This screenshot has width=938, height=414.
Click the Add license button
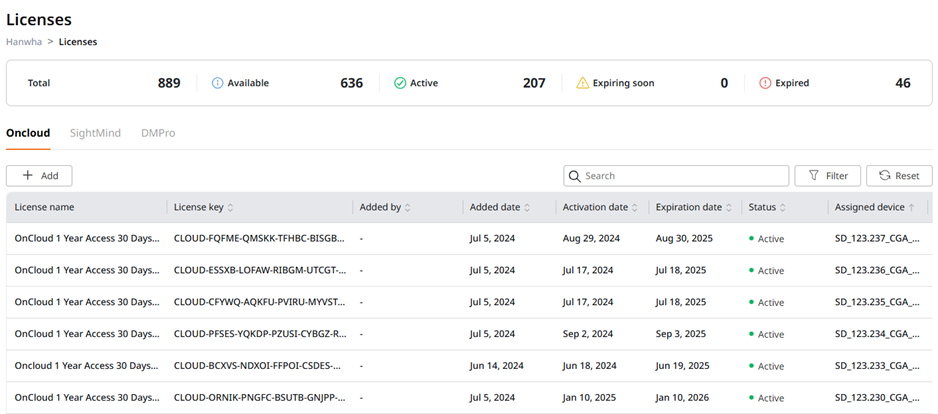(x=39, y=176)
